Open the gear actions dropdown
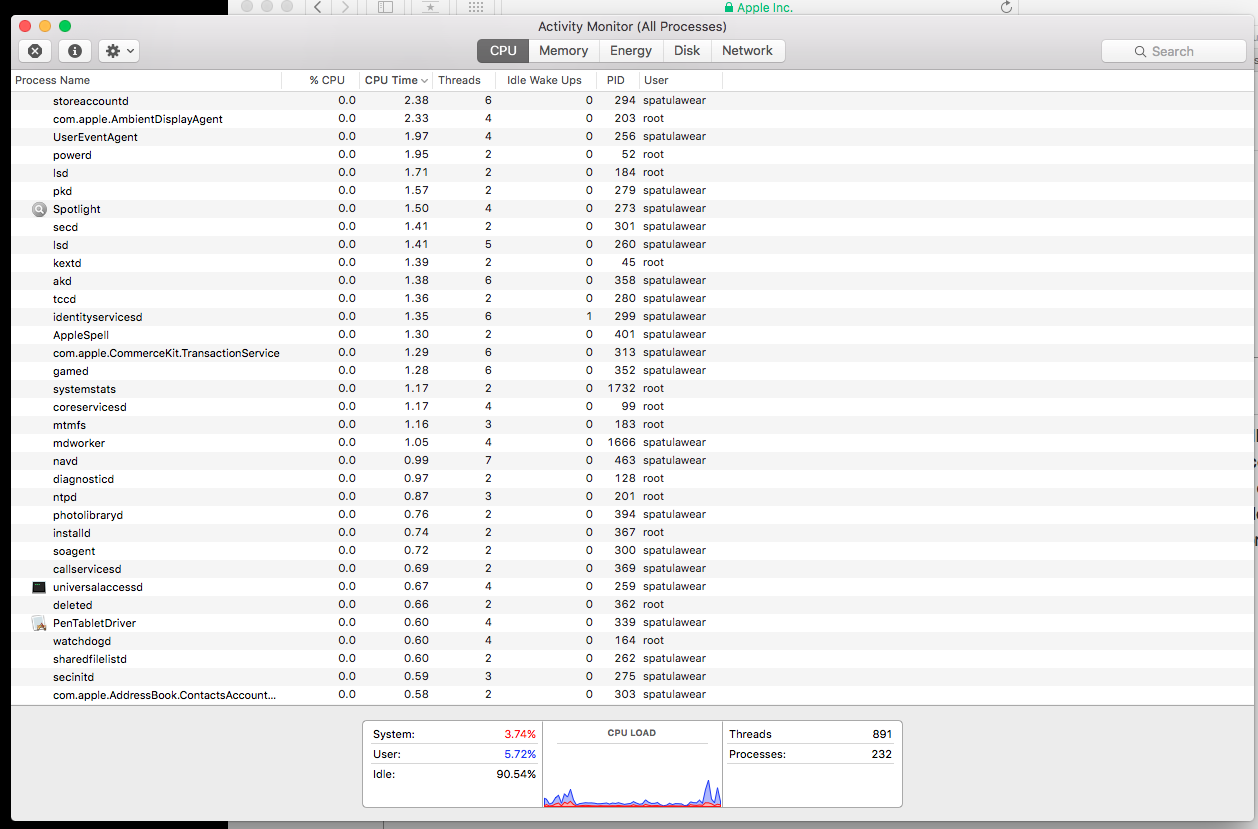 tap(118, 51)
